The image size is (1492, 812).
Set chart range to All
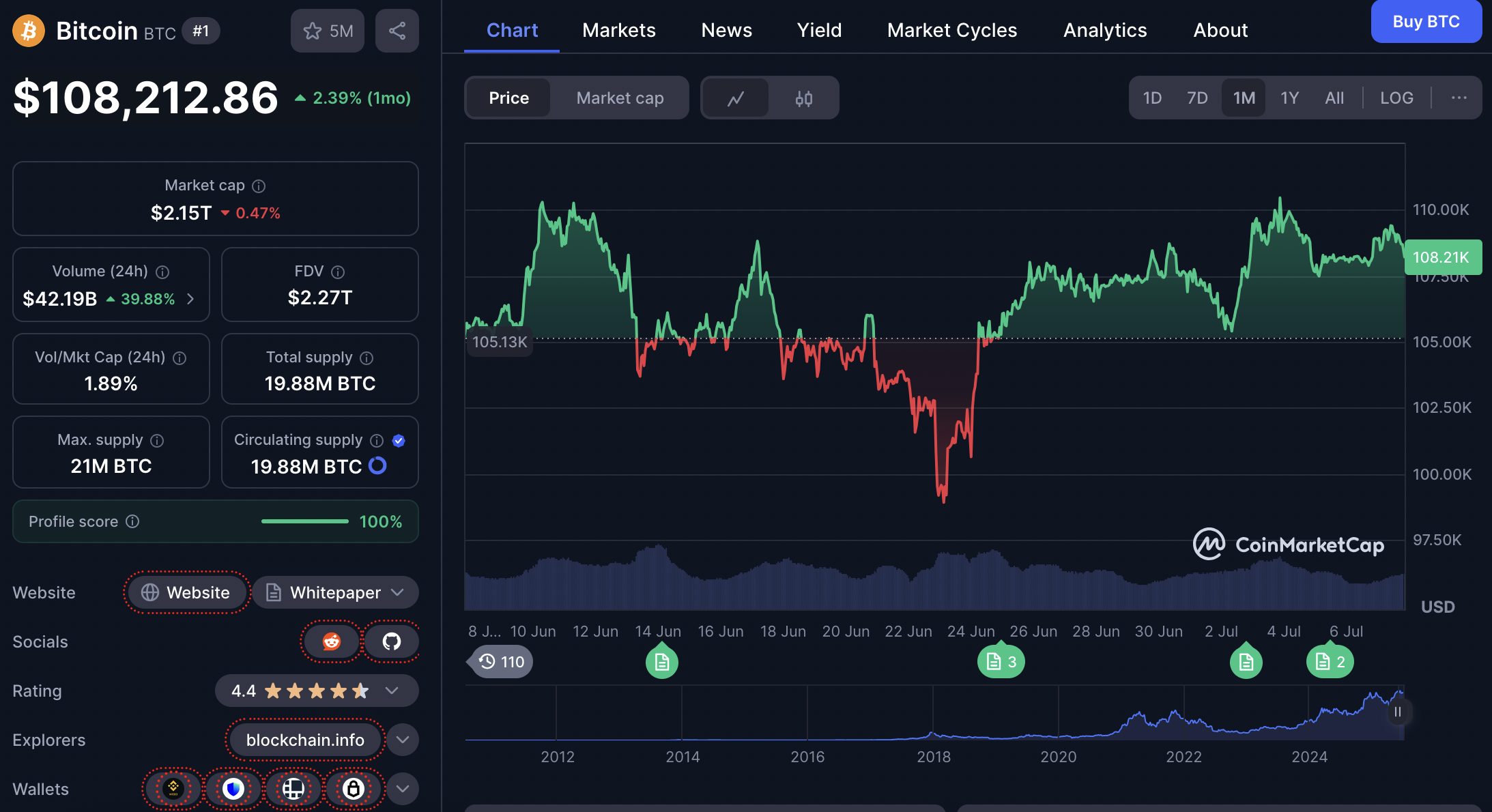[1334, 98]
